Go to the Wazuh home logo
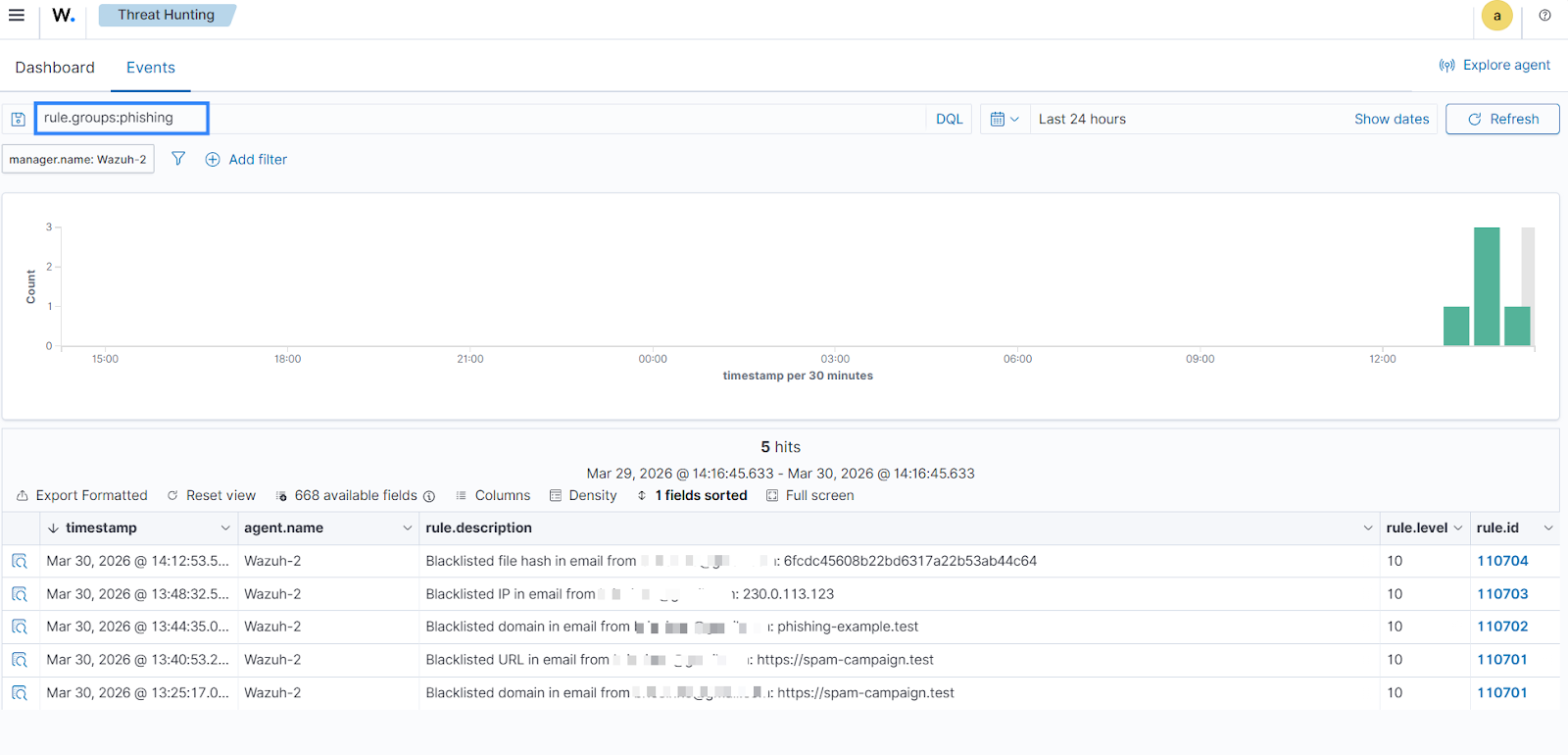 point(64,15)
